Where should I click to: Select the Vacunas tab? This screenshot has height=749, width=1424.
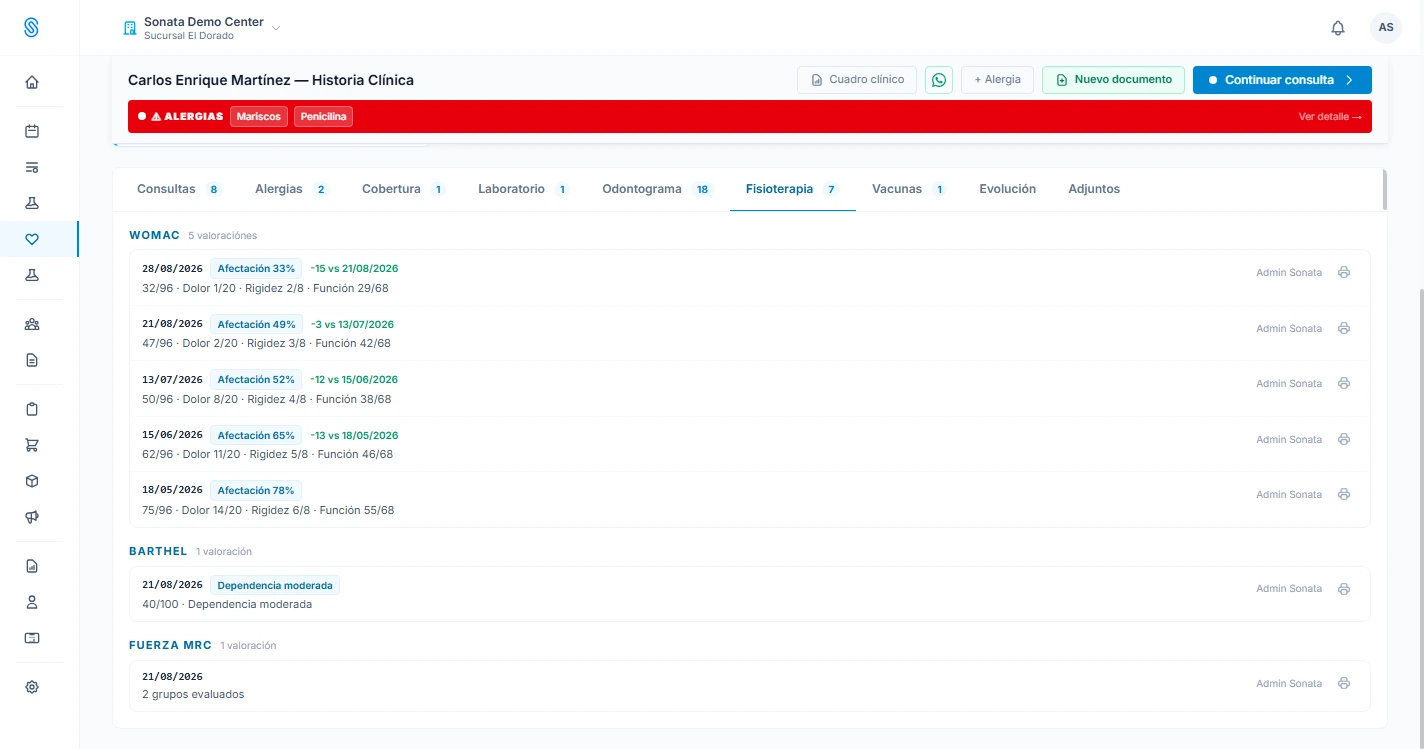(908, 189)
